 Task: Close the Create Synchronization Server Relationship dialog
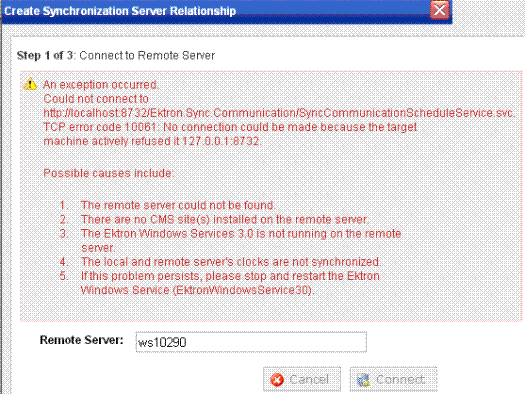click(440, 10)
